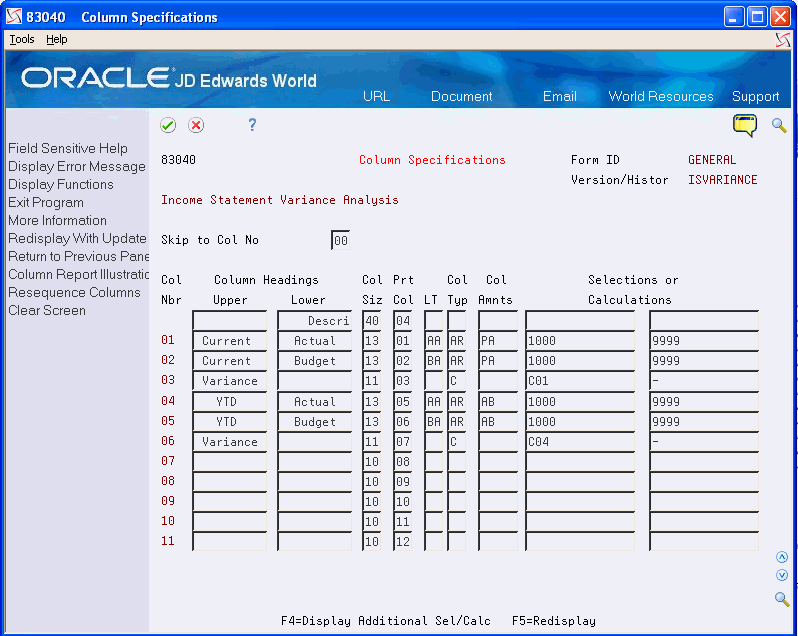Image resolution: width=798 pixels, height=636 pixels.
Task: Open World Resources in banner
Action: [661, 96]
